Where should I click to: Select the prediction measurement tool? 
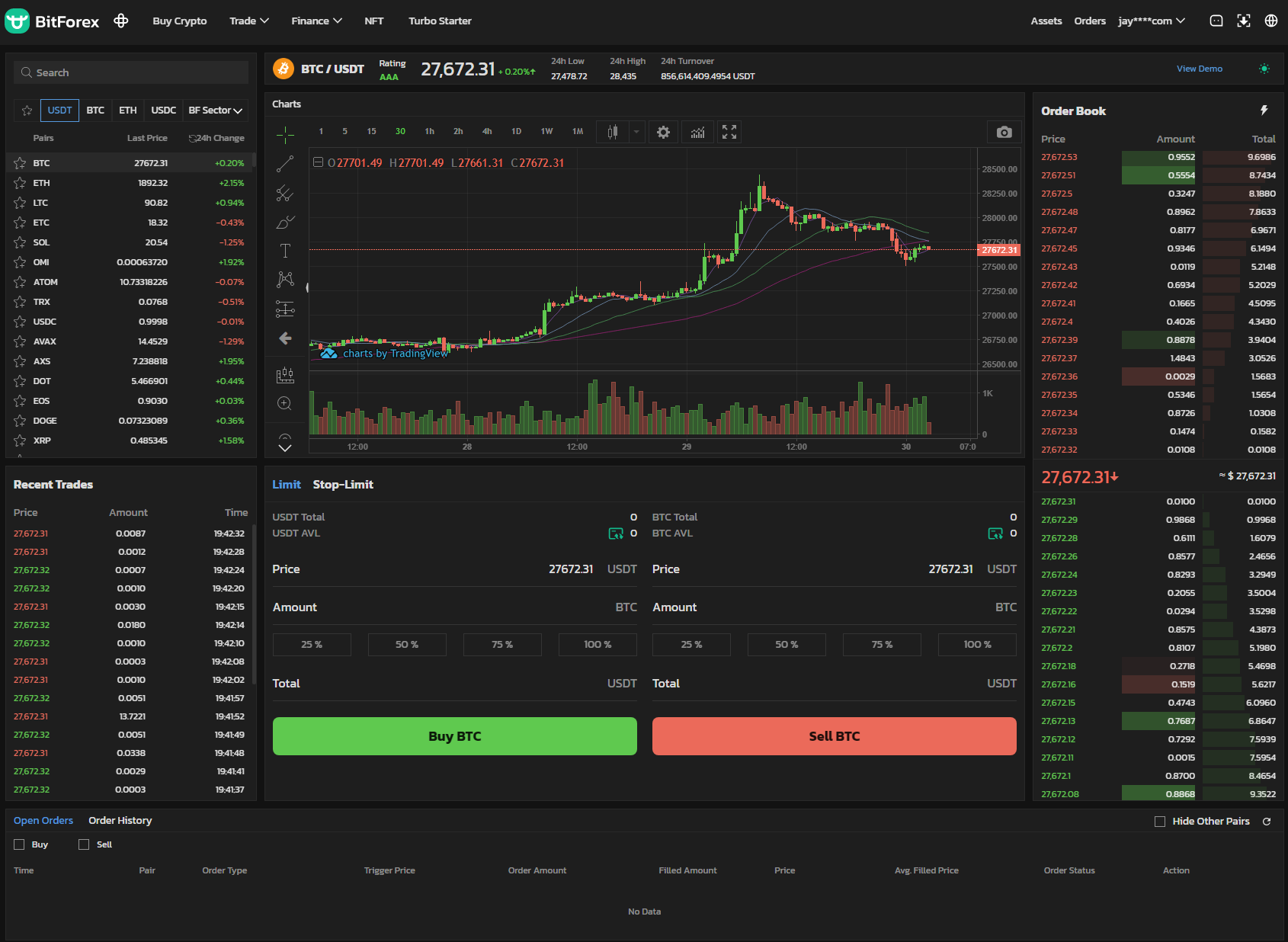coord(285,309)
